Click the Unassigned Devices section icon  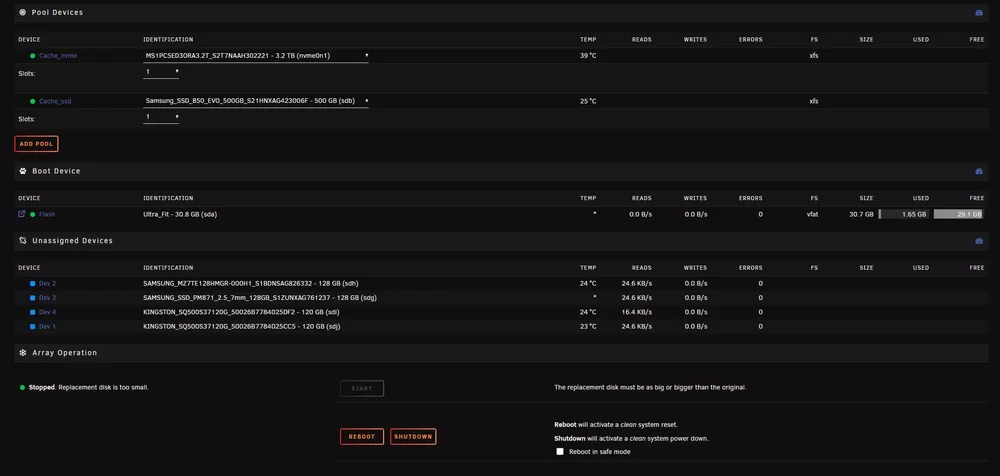click(x=23, y=241)
